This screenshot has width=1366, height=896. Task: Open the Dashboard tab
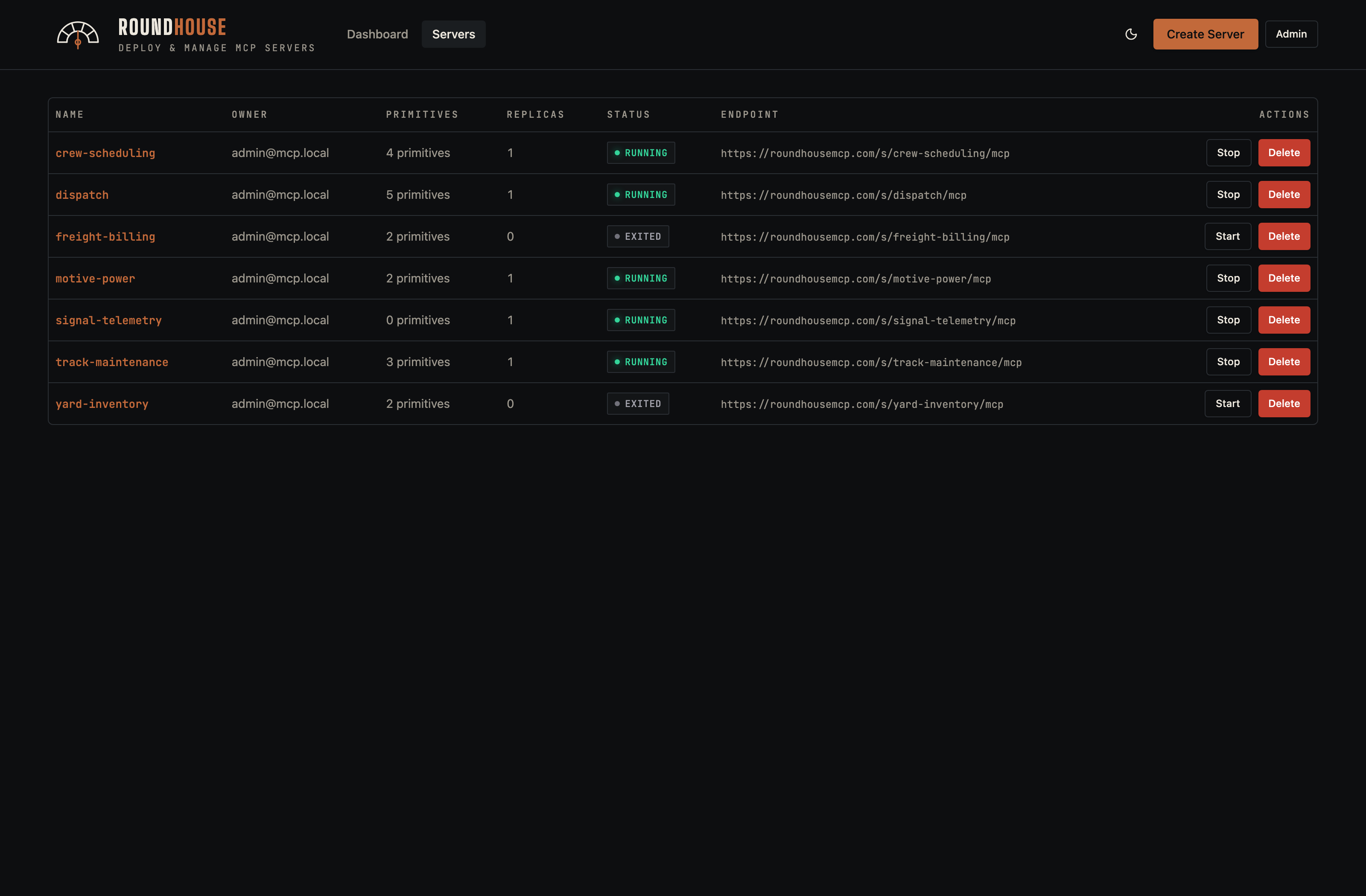(x=377, y=35)
